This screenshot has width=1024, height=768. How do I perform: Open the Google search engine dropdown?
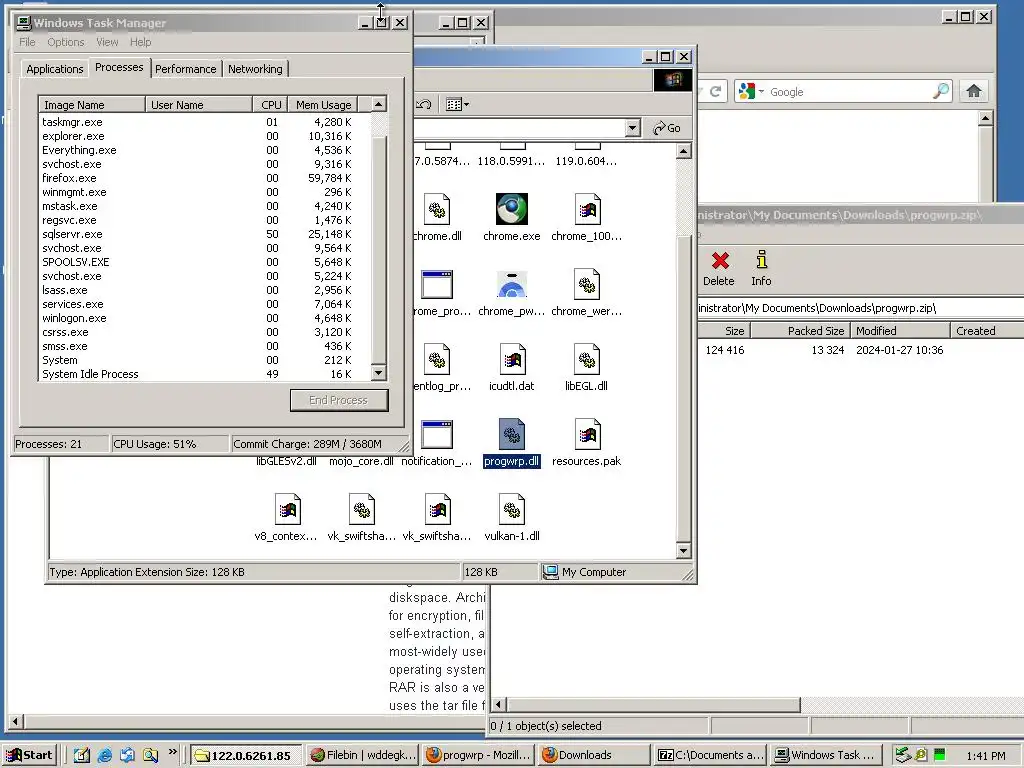(x=761, y=91)
